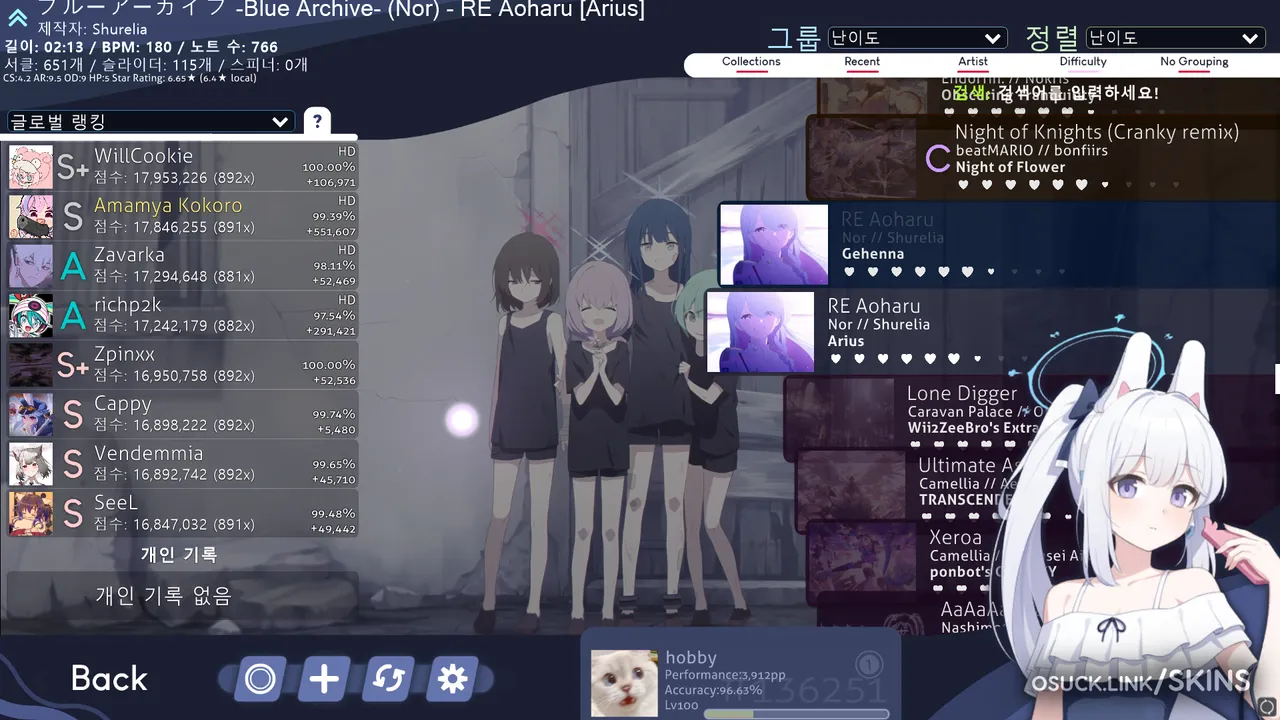The height and width of the screenshot is (720, 1280).
Task: Switch to the No Grouping tab
Action: tap(1194, 63)
